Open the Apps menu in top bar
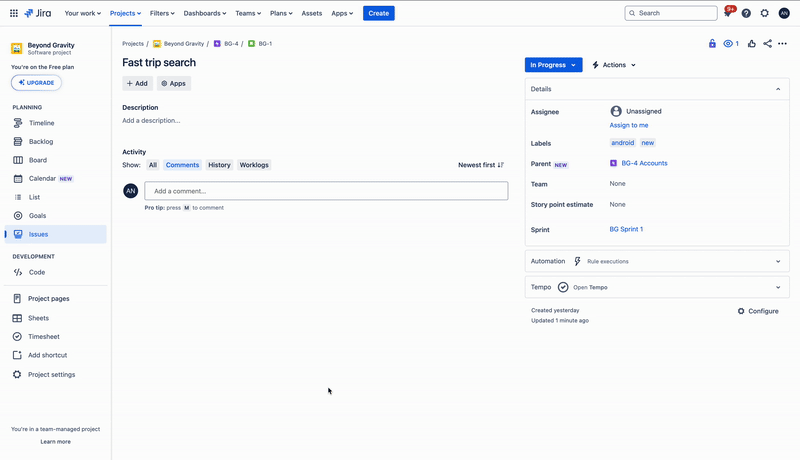This screenshot has height=460, width=800. (x=342, y=13)
